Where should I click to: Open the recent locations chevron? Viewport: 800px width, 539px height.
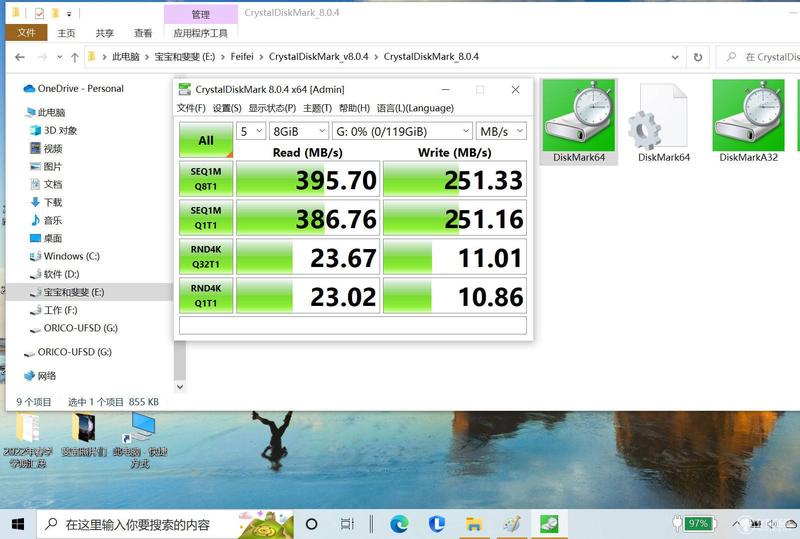(60, 57)
